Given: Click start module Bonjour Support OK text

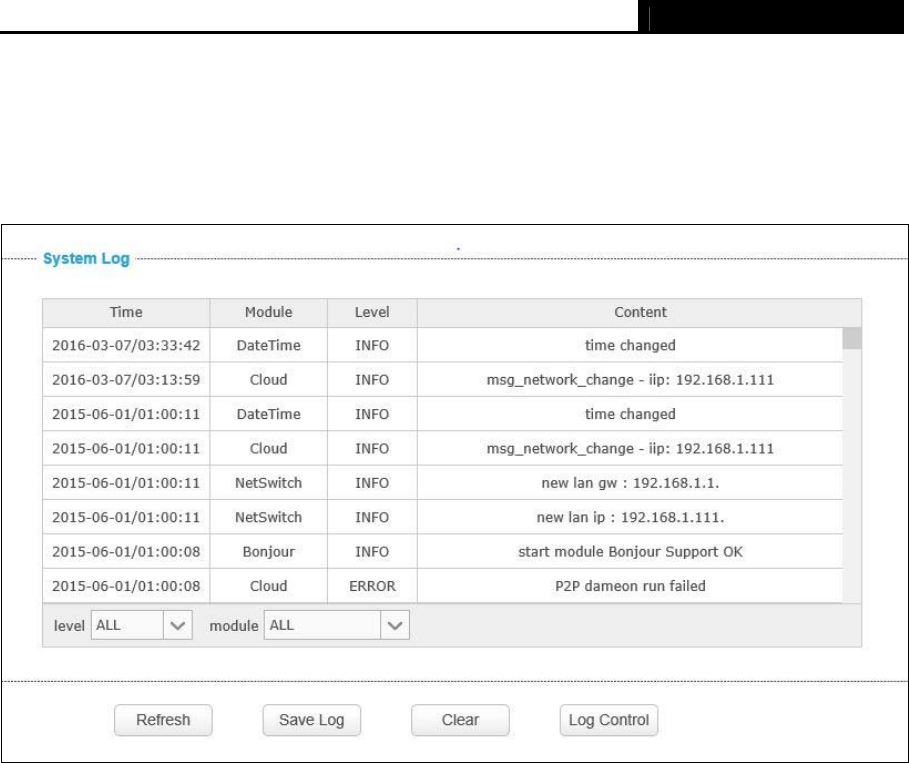Looking at the screenshot, I should [630, 552].
